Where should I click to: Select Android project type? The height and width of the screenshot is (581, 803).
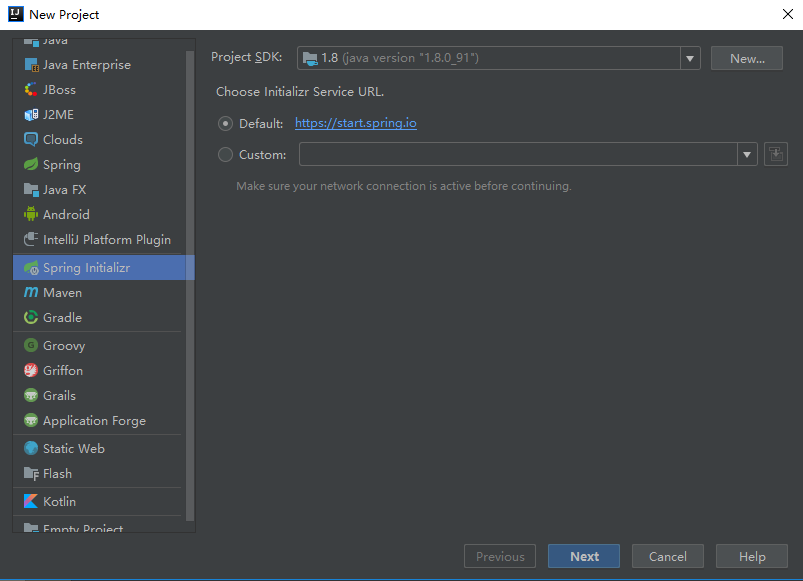98,214
